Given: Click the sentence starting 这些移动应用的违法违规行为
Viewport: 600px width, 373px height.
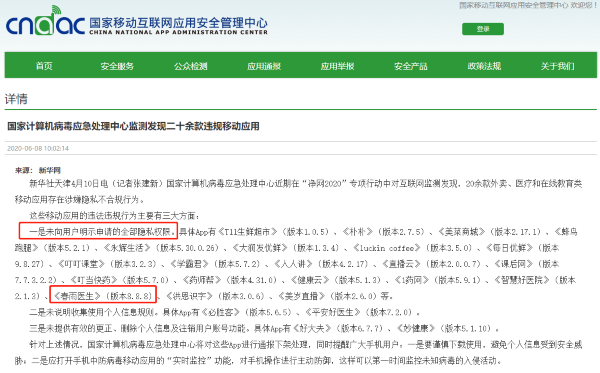Looking at the screenshot, I should (114, 215).
